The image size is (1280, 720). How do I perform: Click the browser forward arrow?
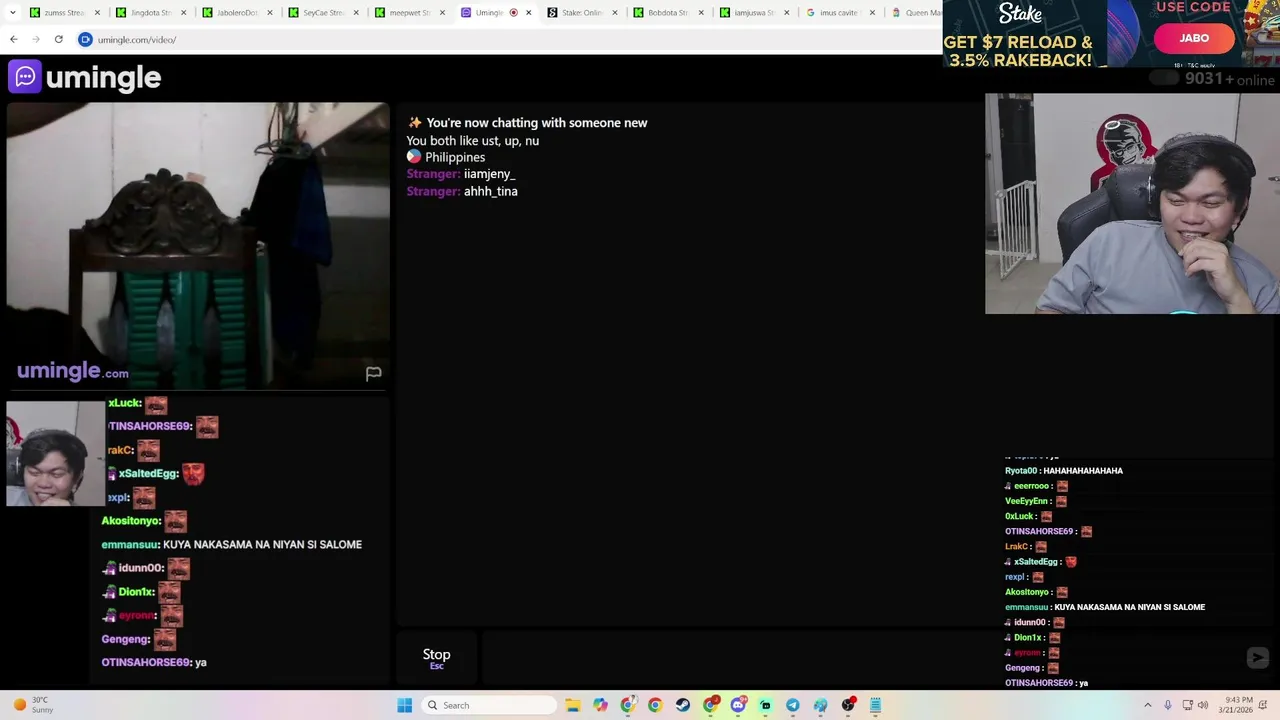point(36,39)
